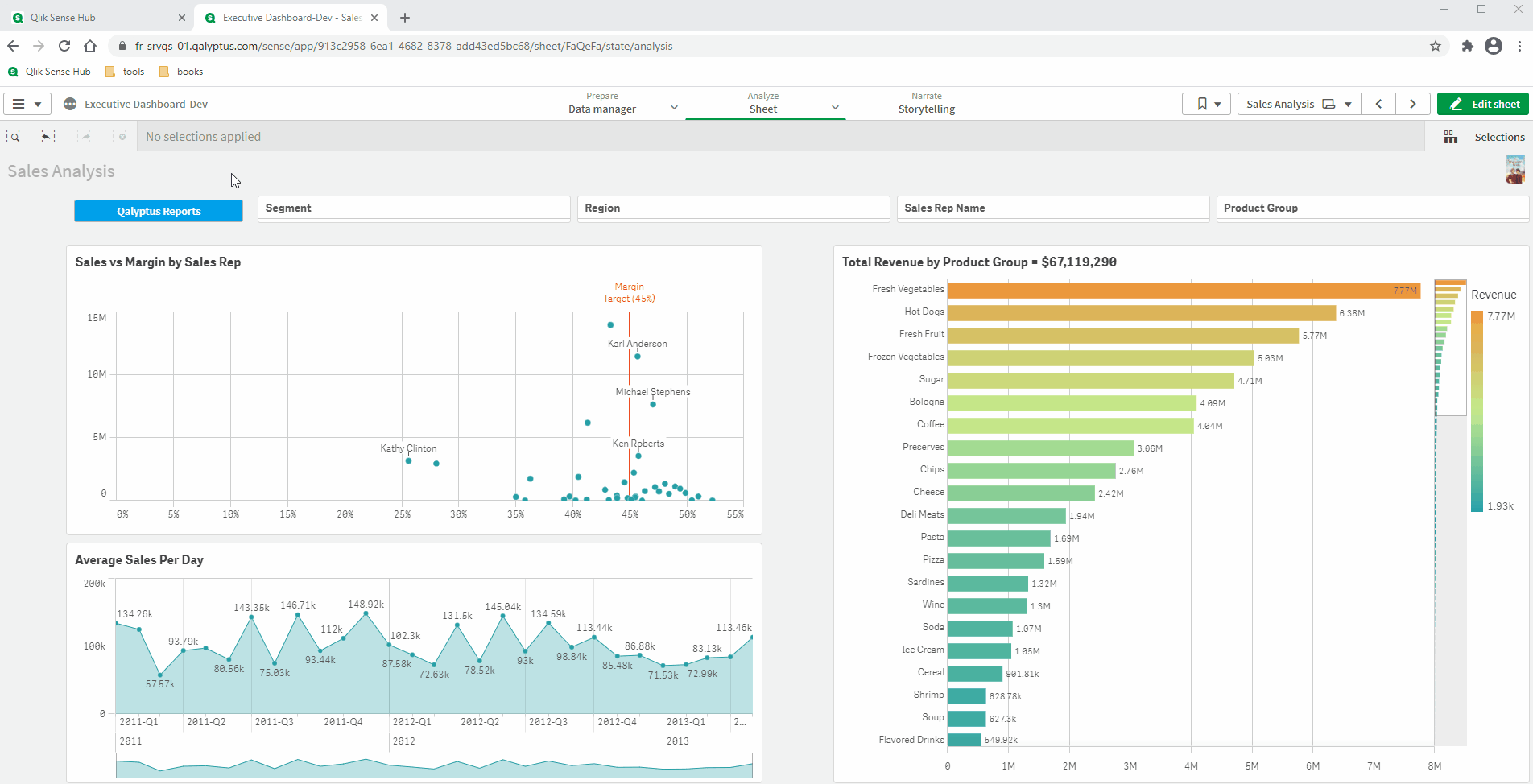Go to the previous sheet arrow
Viewport: 1533px width, 784px height.
tap(1378, 104)
